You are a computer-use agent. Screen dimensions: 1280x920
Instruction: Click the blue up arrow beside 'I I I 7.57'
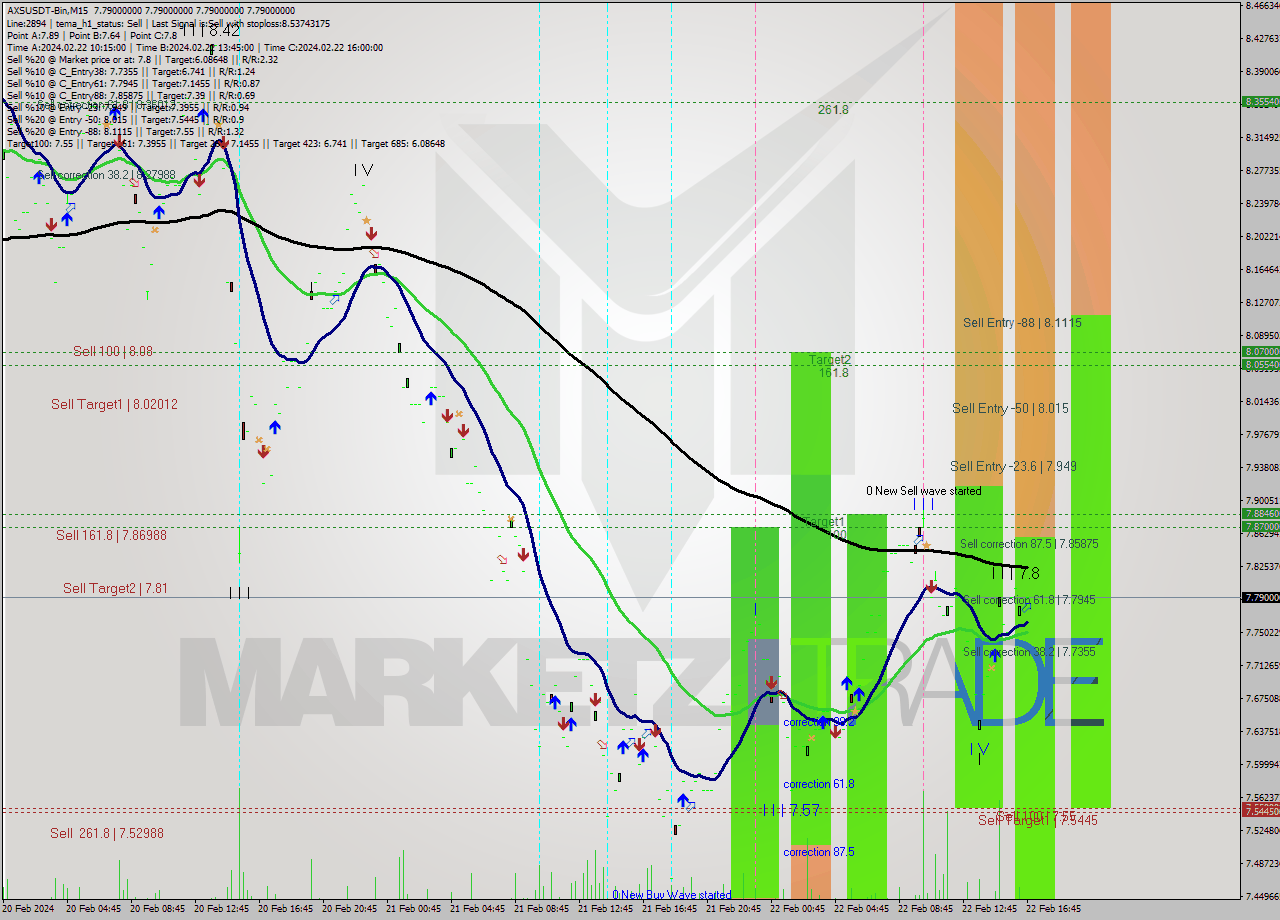coord(683,799)
